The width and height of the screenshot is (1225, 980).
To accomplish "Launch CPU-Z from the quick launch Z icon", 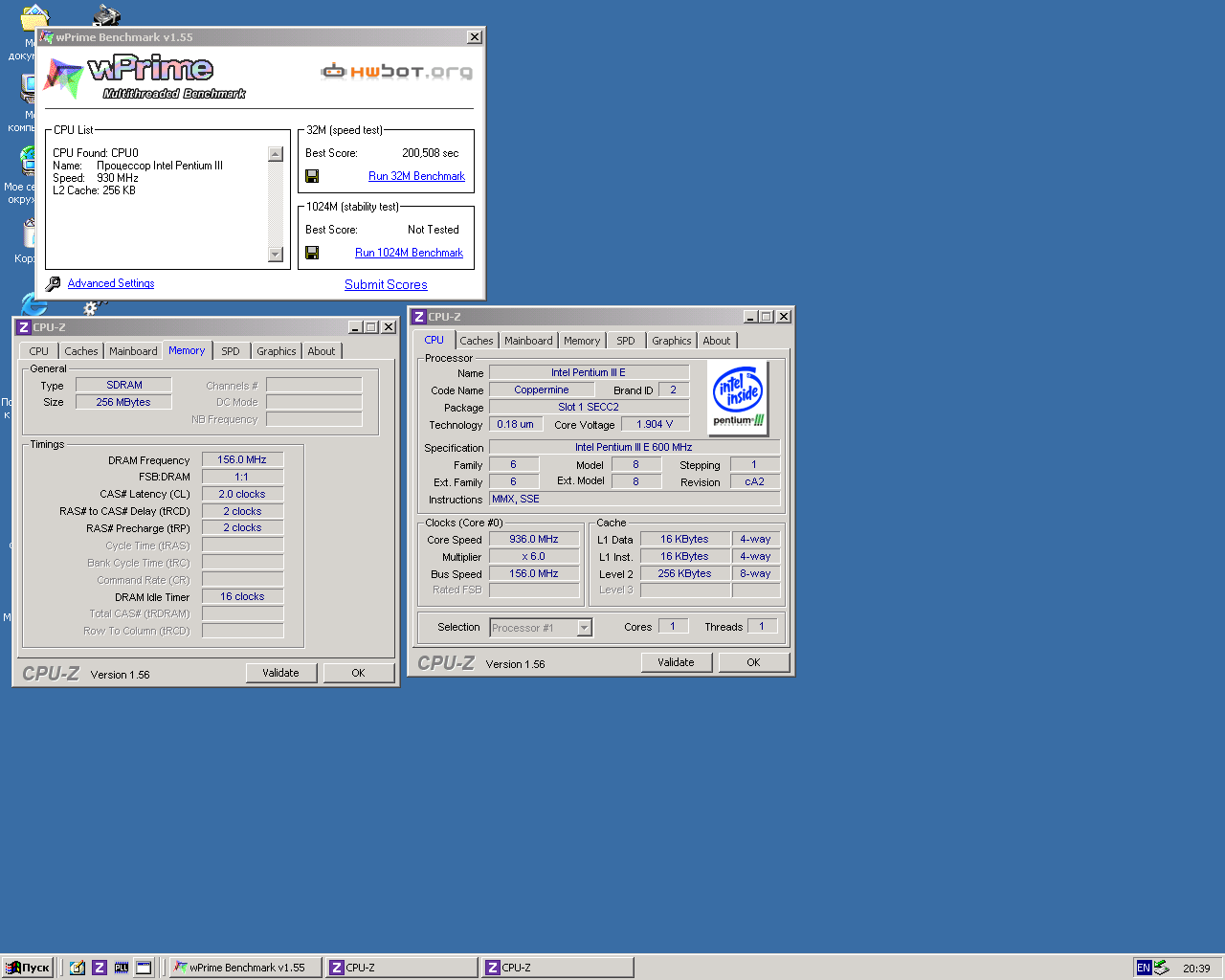I will point(100,968).
